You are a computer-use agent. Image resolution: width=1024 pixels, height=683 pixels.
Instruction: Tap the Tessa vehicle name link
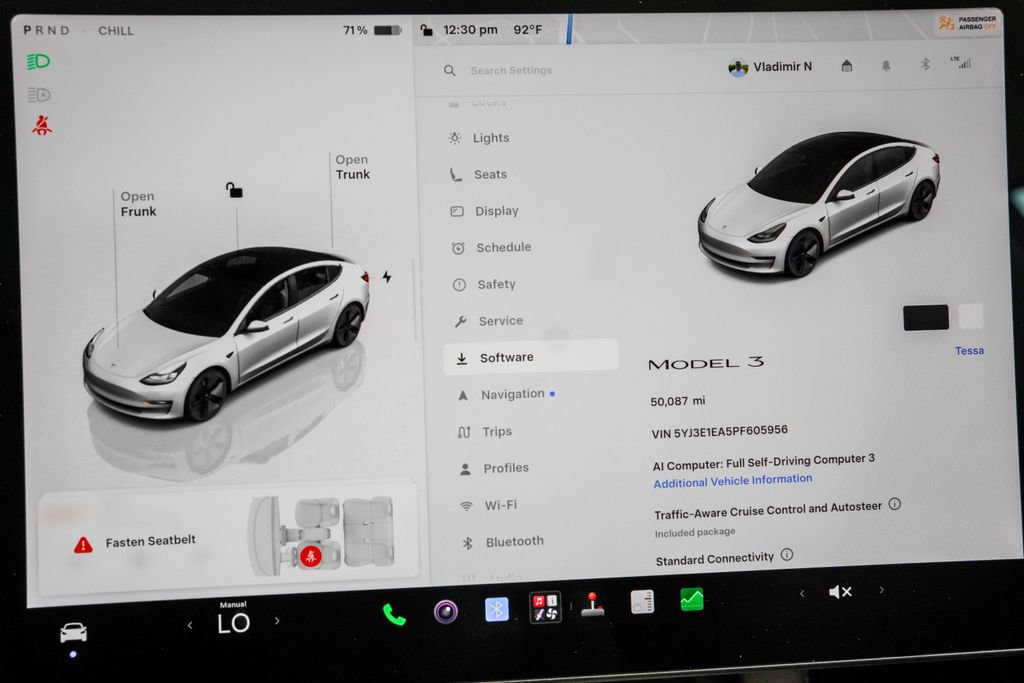(969, 351)
